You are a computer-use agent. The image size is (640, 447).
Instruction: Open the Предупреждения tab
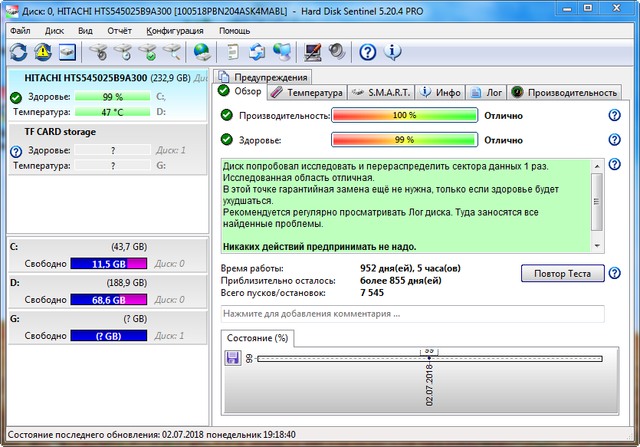264,76
